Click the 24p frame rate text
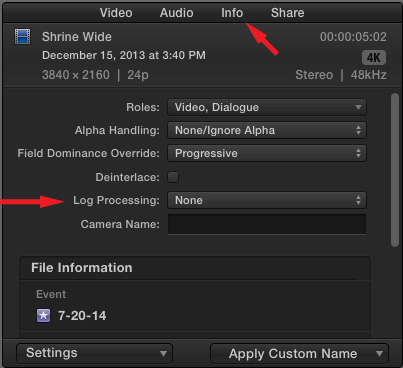403x368 pixels. click(x=138, y=75)
